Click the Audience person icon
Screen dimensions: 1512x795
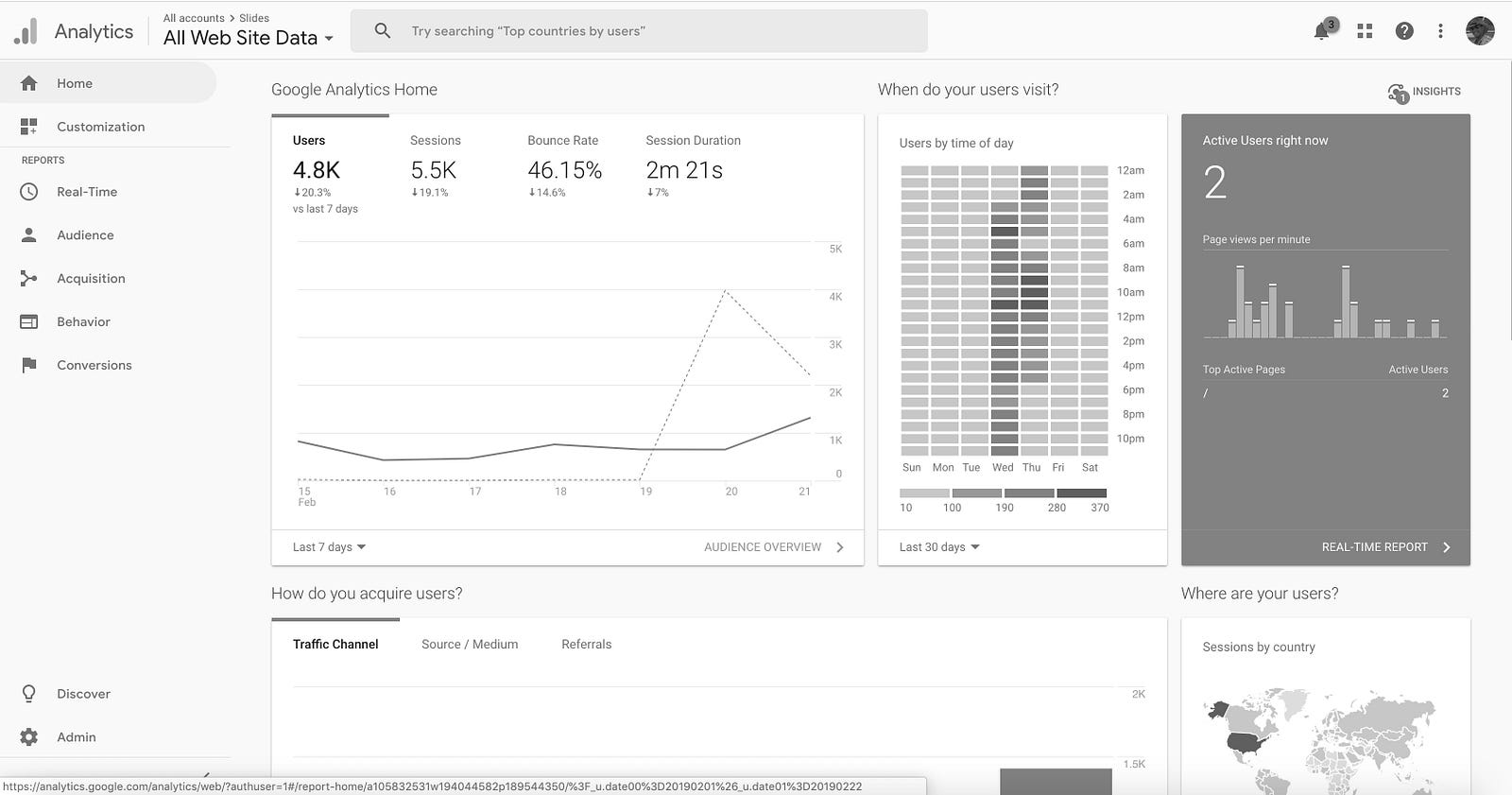(x=29, y=235)
